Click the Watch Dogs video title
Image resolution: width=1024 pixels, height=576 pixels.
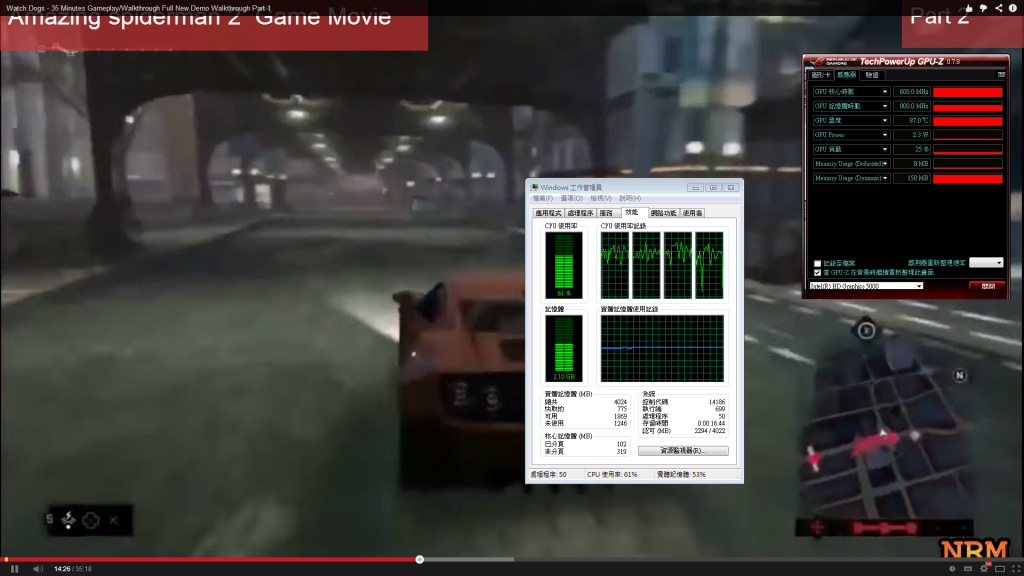138,8
